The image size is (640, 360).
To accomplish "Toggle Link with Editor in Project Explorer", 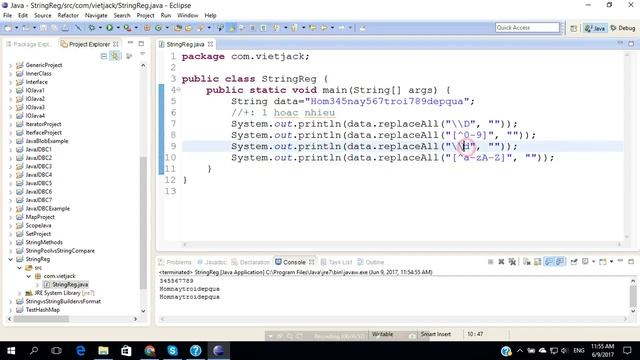I will (116, 56).
